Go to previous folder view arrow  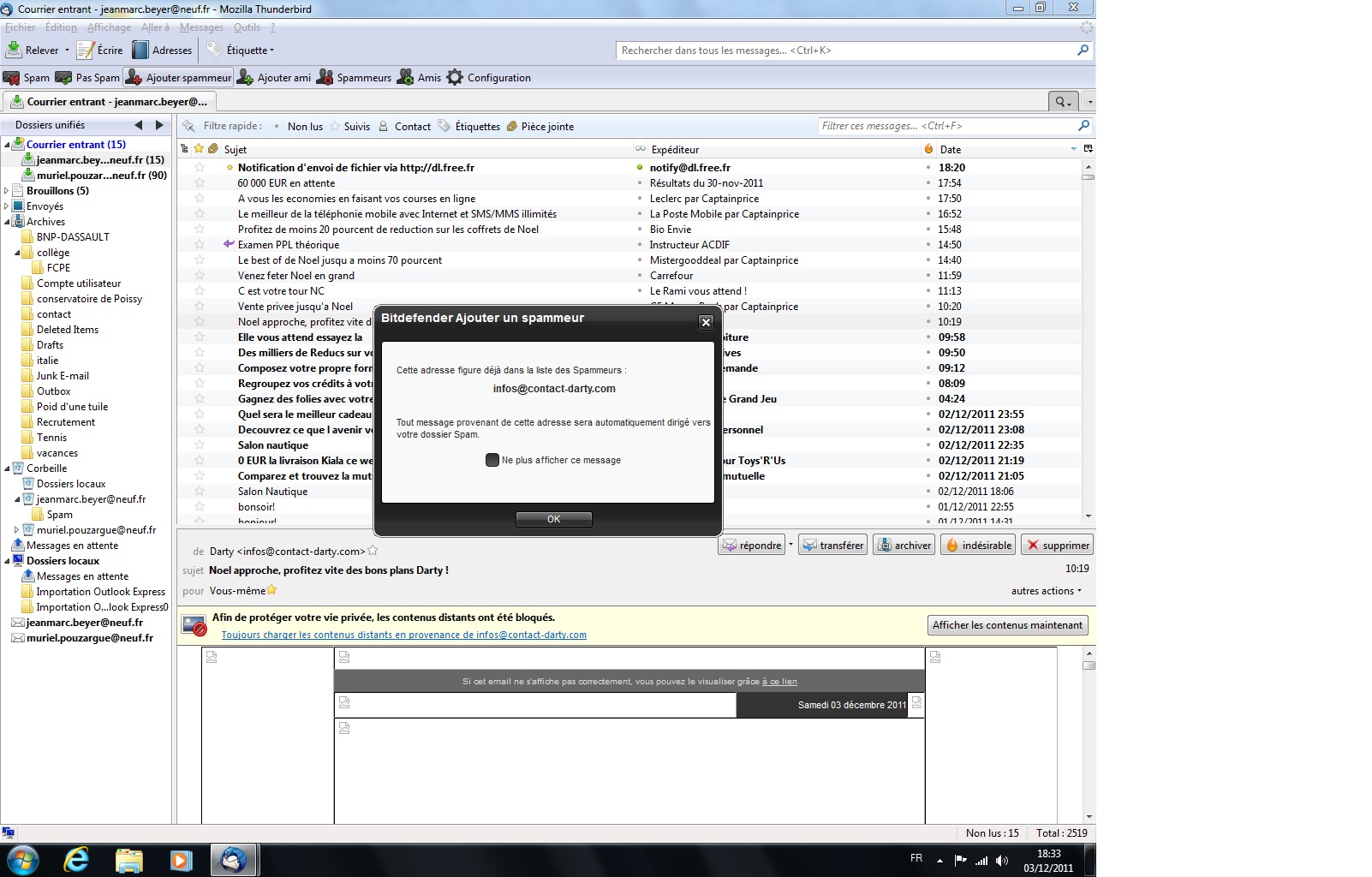tap(139, 125)
